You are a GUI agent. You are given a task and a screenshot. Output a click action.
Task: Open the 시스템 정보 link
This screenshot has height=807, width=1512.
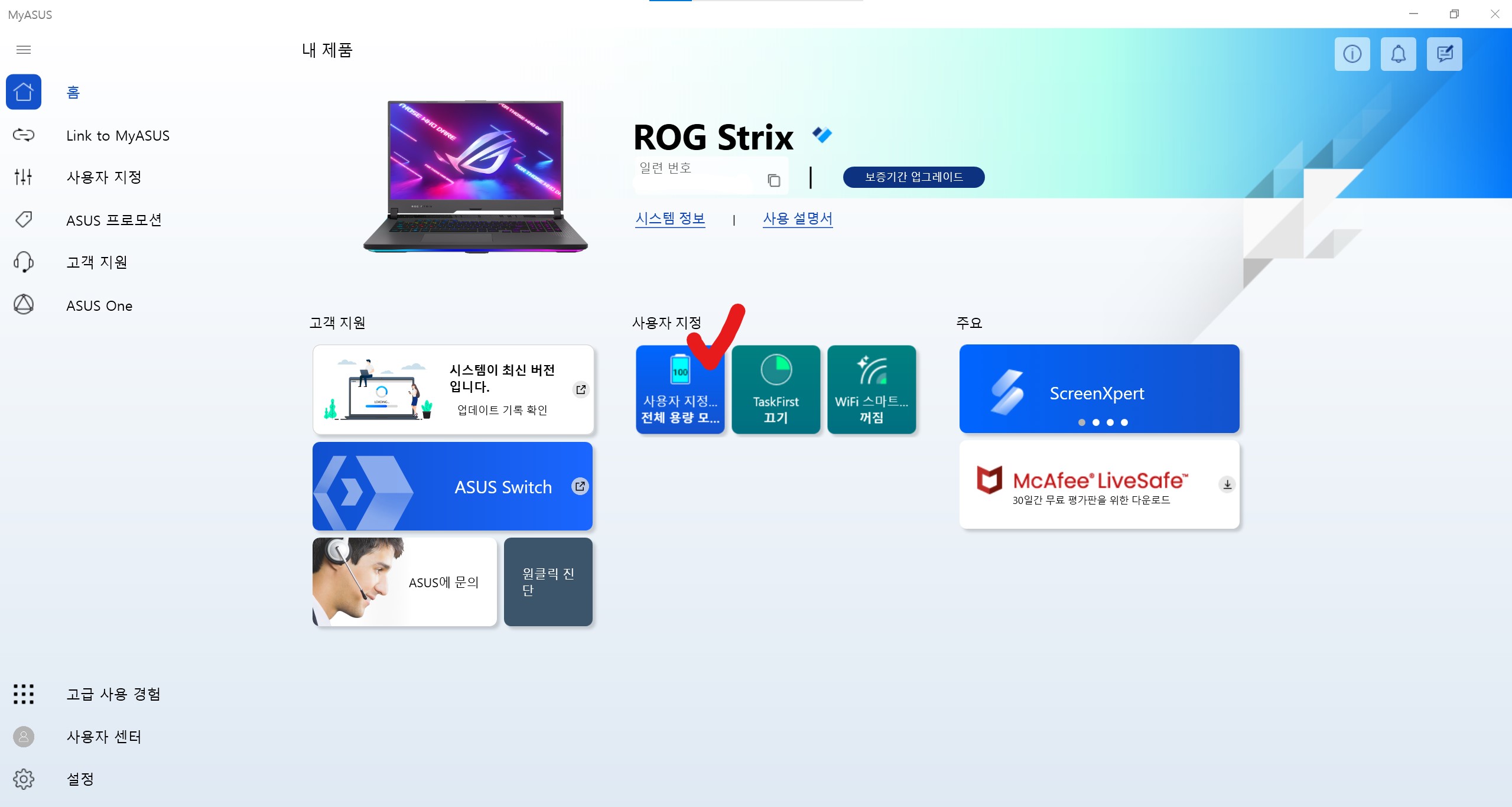click(x=670, y=219)
